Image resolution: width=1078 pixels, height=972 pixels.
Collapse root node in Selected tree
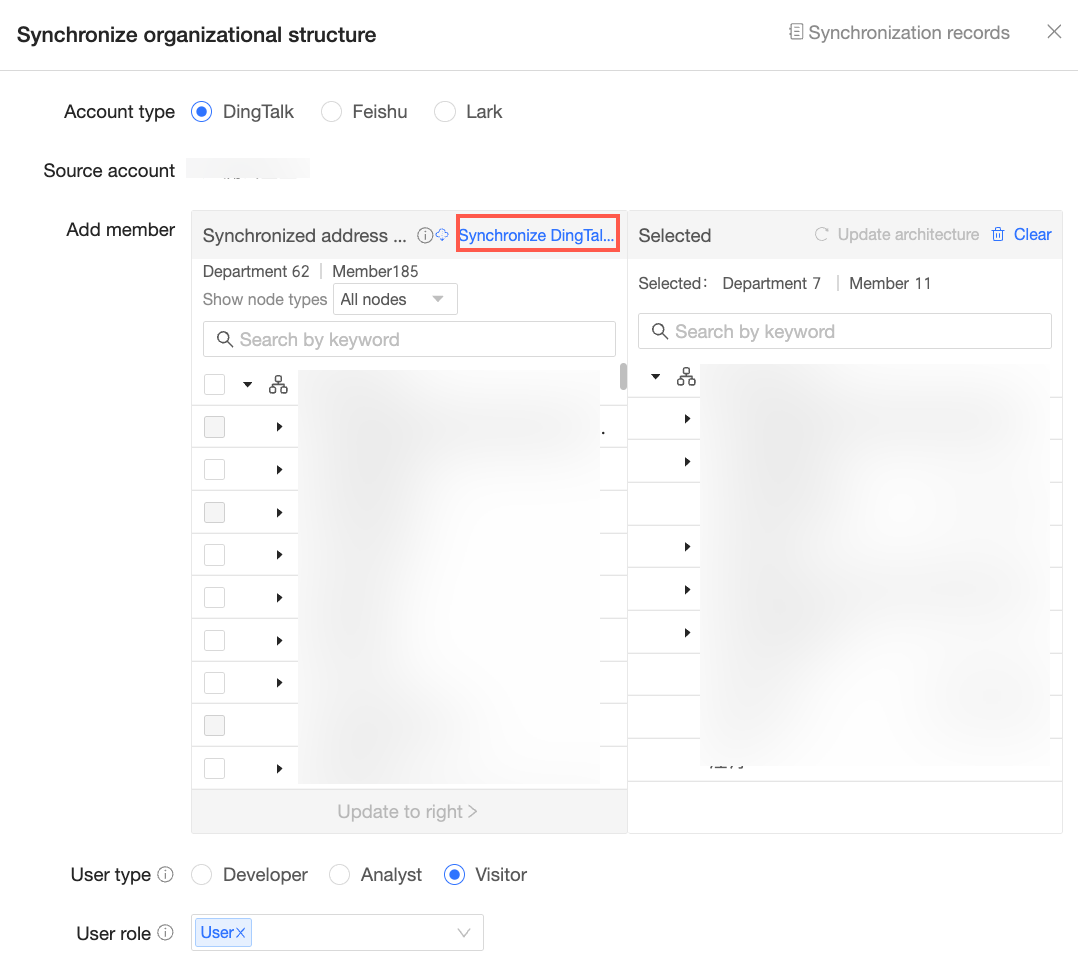click(656, 377)
